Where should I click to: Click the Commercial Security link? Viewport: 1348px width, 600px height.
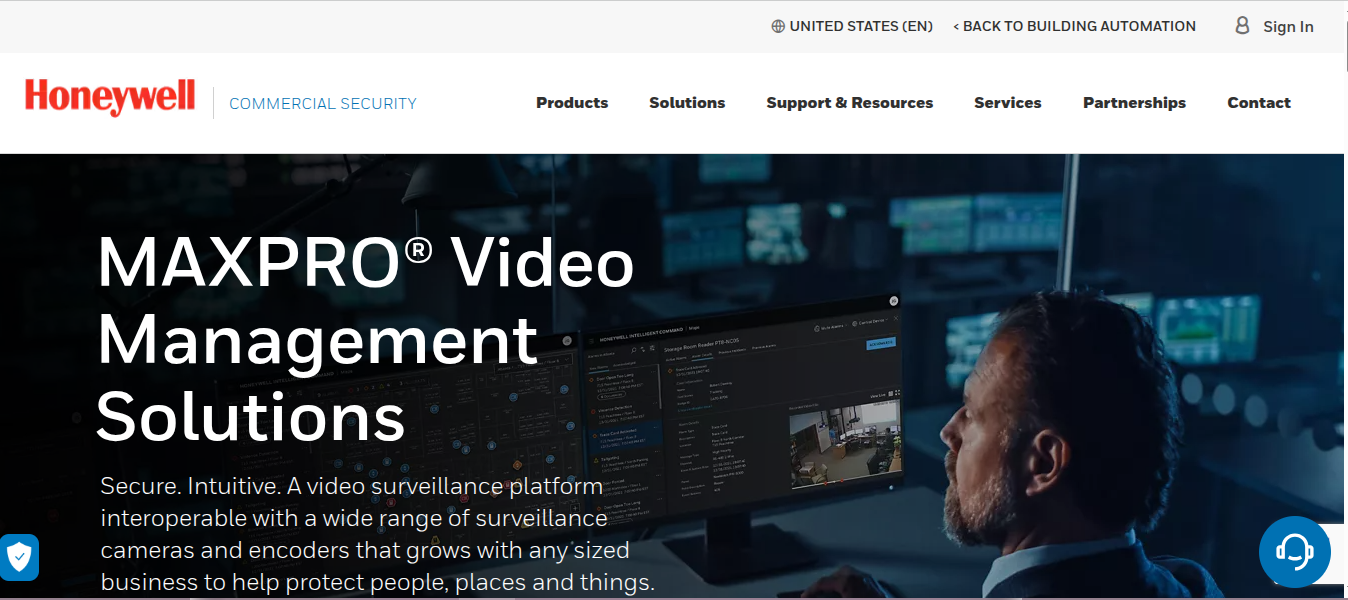click(323, 103)
